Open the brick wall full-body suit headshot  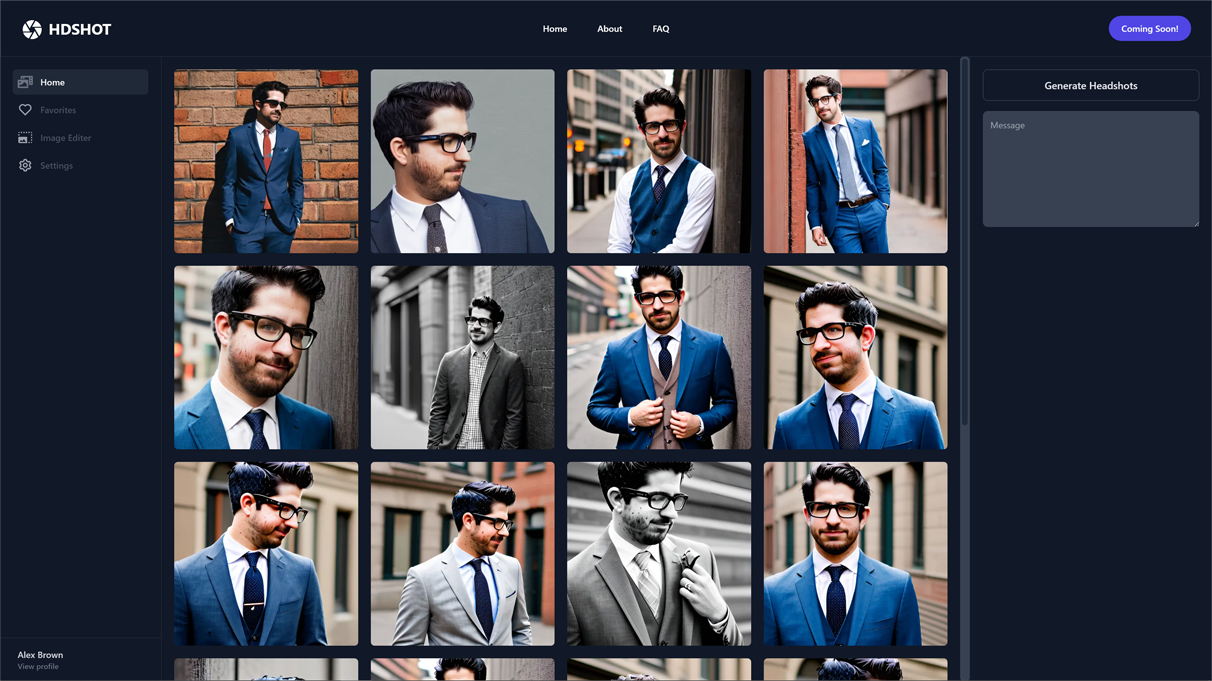(266, 161)
